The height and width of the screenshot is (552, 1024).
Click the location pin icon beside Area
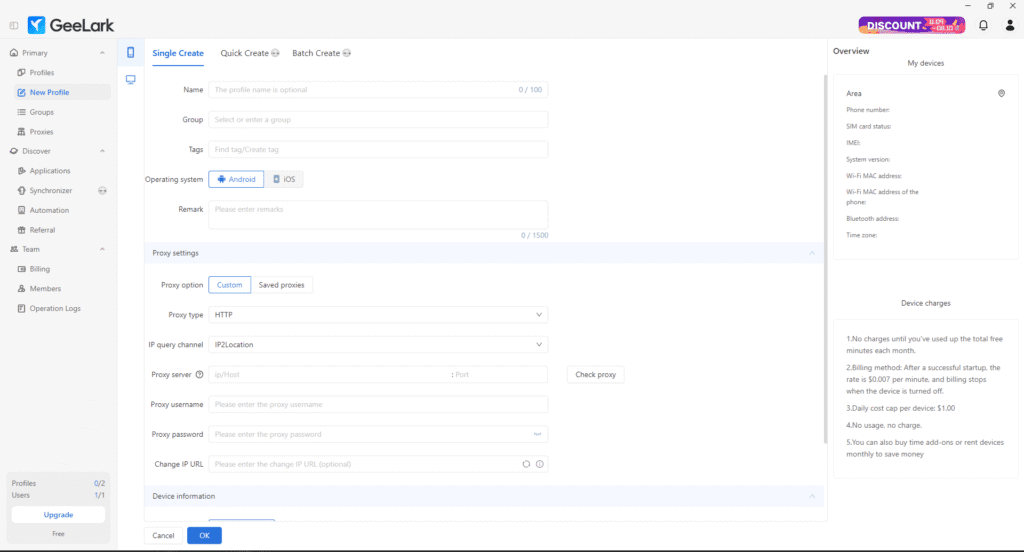pyautogui.click(x=1001, y=93)
